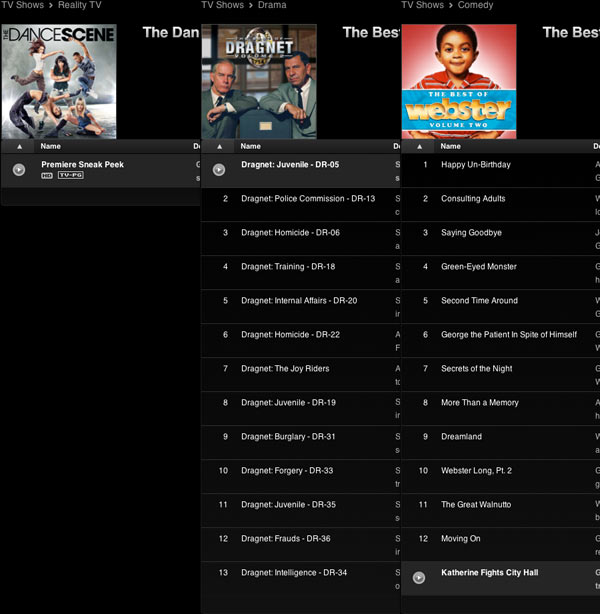Open the Reality TV breadcrumb link
Screen dimensions: 600x614
point(82,5)
